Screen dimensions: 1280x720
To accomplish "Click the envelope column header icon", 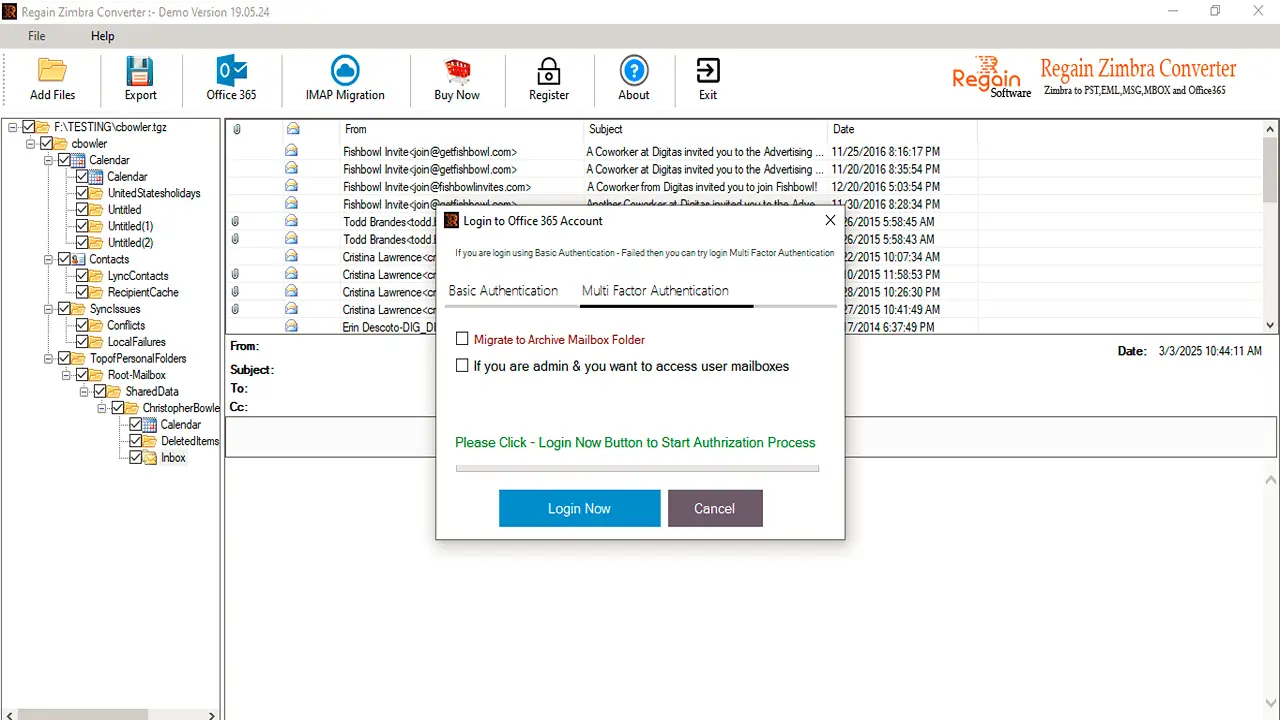I will [x=292, y=129].
